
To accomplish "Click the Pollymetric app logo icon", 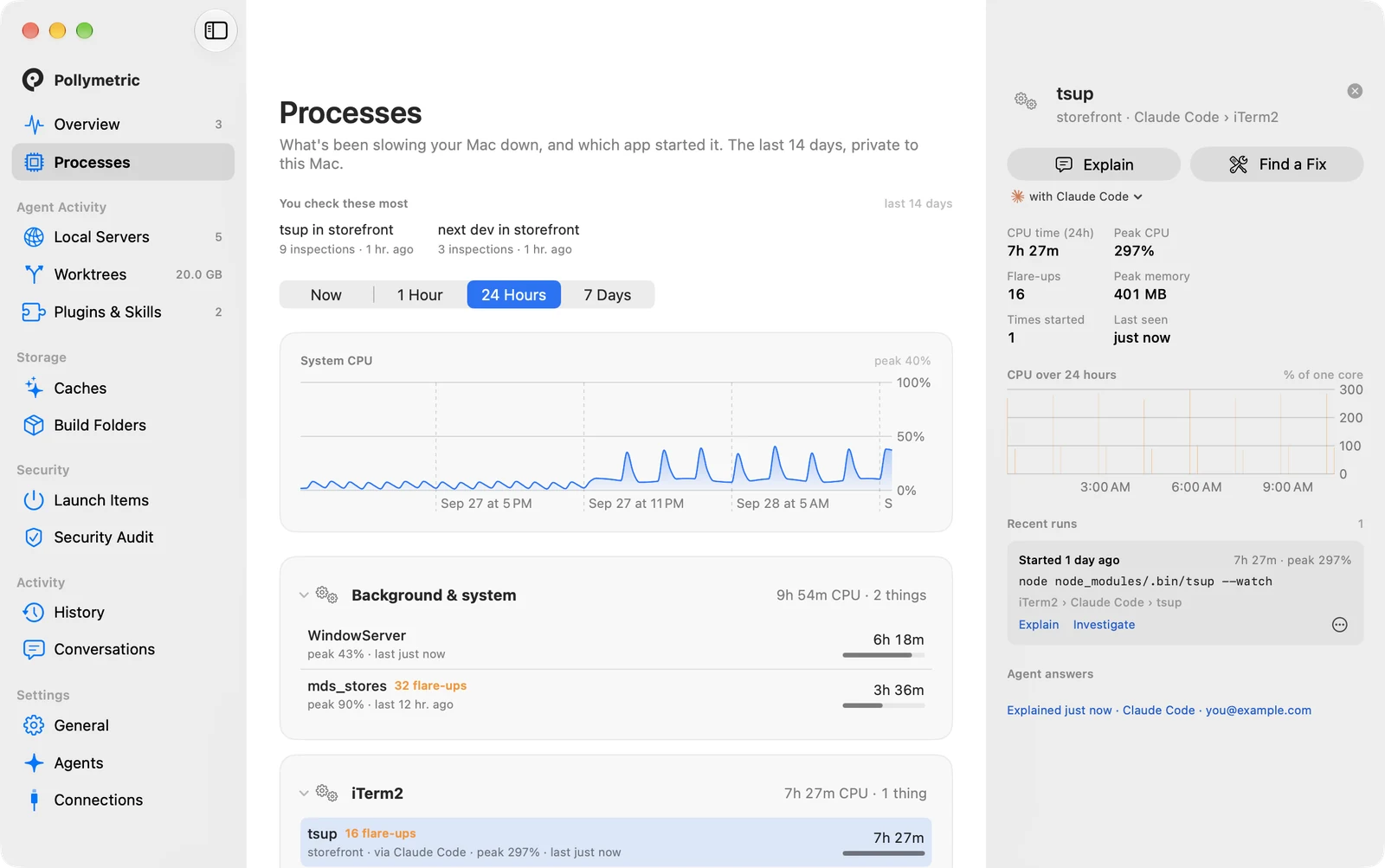I will coord(33,80).
